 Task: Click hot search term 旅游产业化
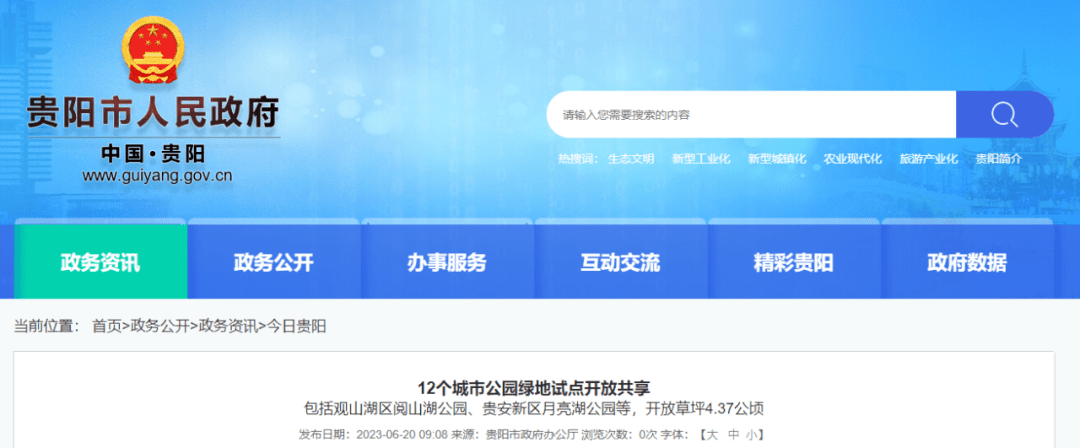928,159
